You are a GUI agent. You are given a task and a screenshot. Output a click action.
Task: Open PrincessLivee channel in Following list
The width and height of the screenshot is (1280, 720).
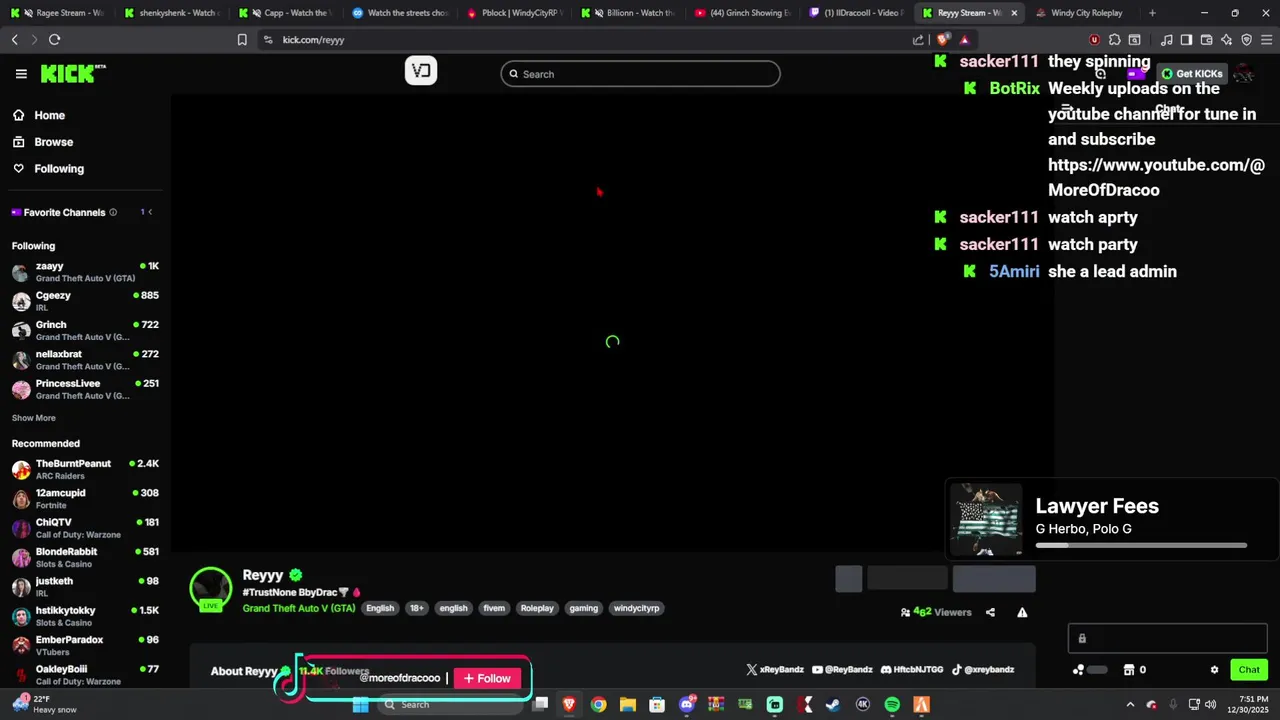click(x=85, y=389)
